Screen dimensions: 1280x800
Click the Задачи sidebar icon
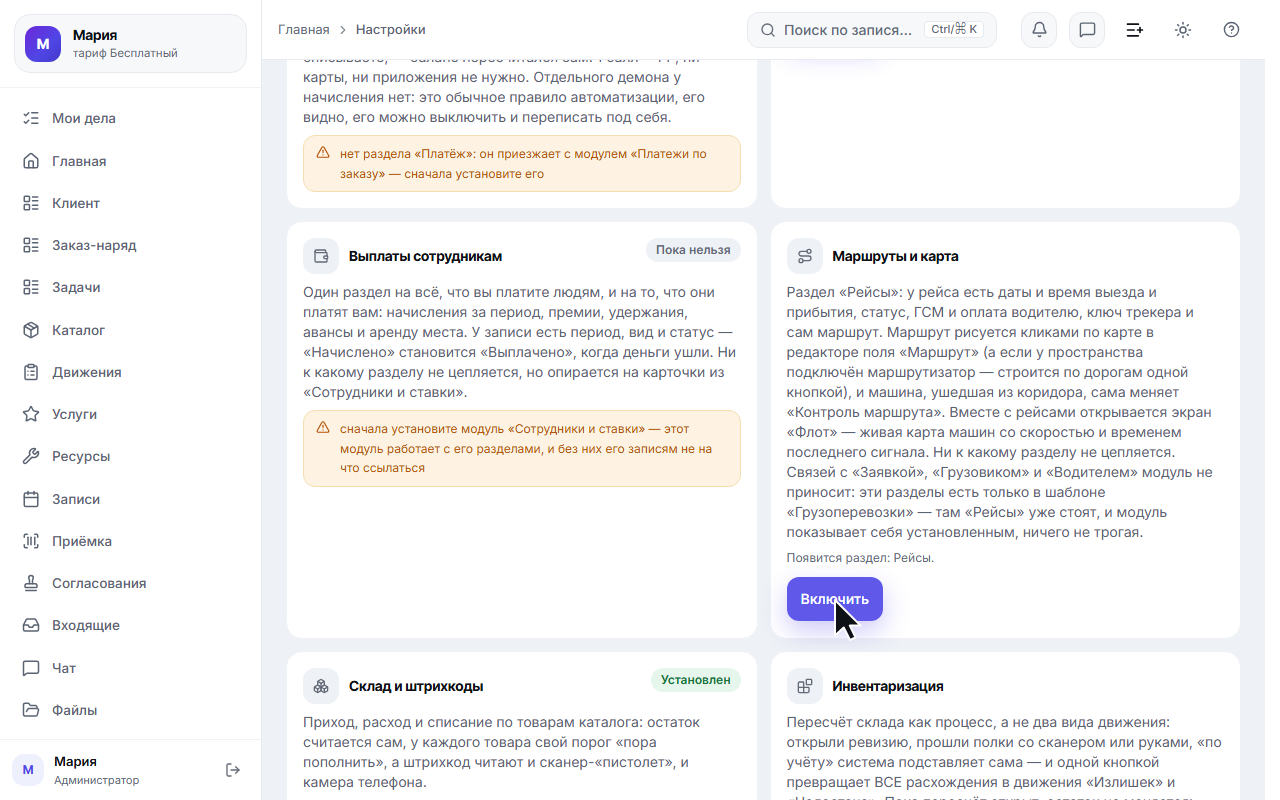click(31, 287)
